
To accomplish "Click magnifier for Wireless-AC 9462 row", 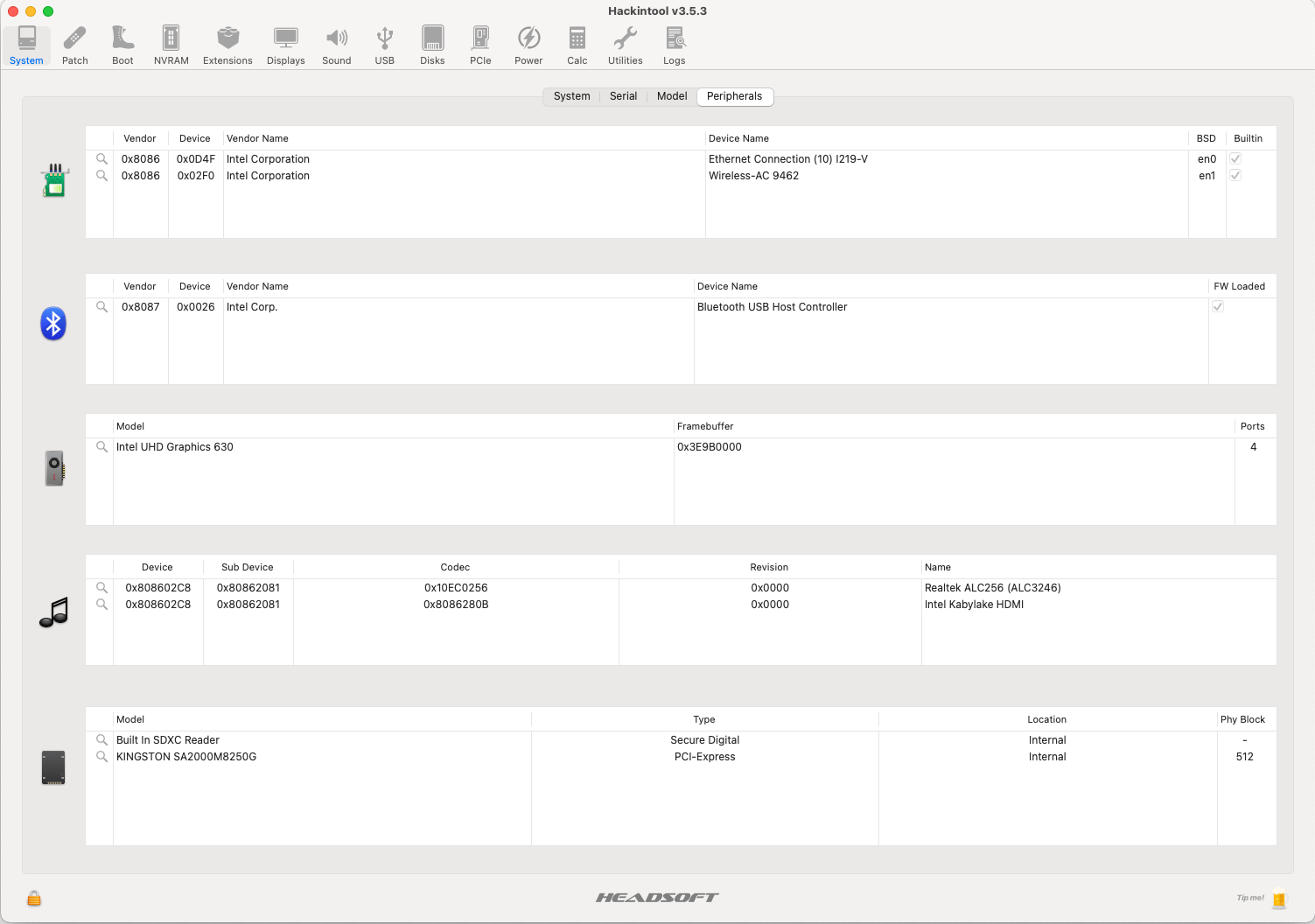I will click(101, 176).
